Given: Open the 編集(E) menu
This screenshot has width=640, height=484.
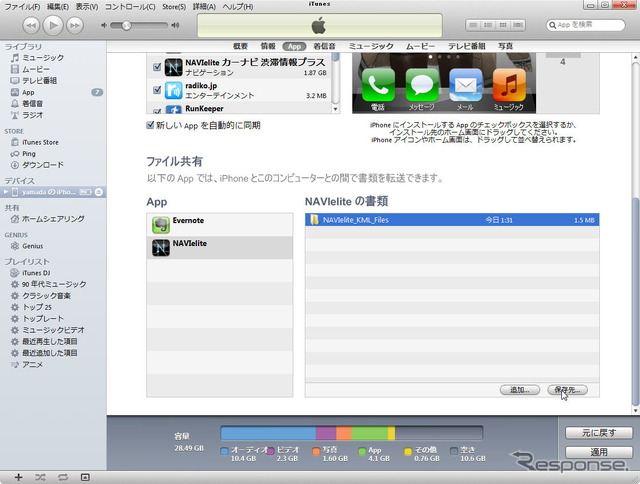Looking at the screenshot, I should pos(58,7).
